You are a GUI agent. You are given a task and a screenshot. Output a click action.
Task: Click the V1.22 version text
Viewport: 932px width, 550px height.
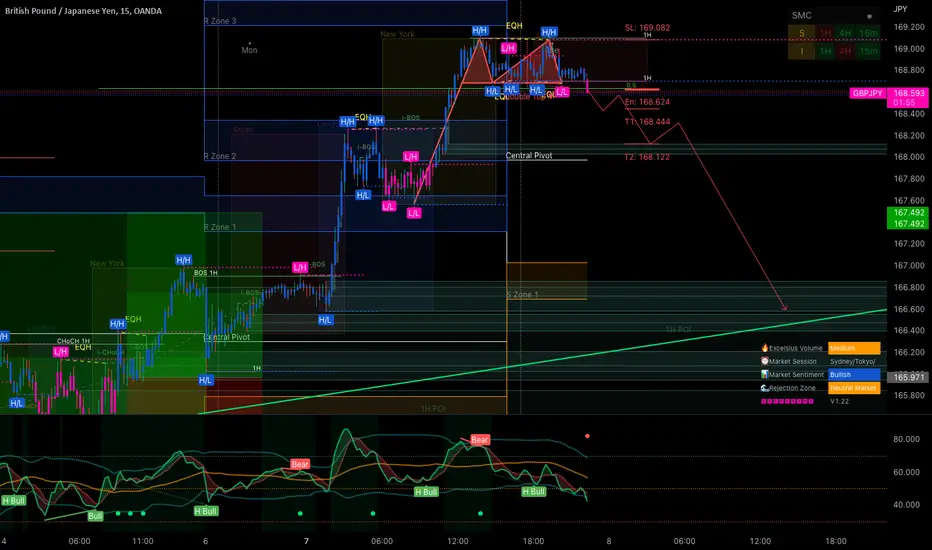tap(839, 401)
